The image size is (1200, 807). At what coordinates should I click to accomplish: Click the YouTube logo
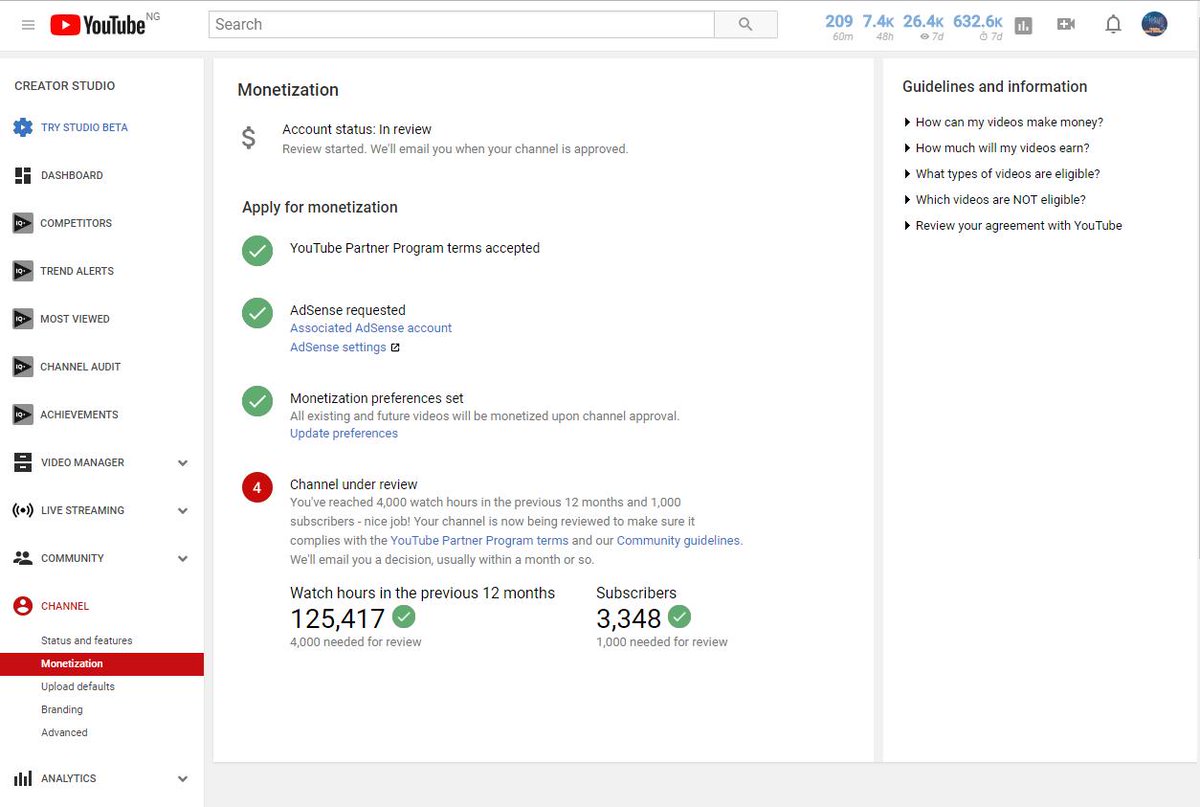pyautogui.click(x=98, y=25)
